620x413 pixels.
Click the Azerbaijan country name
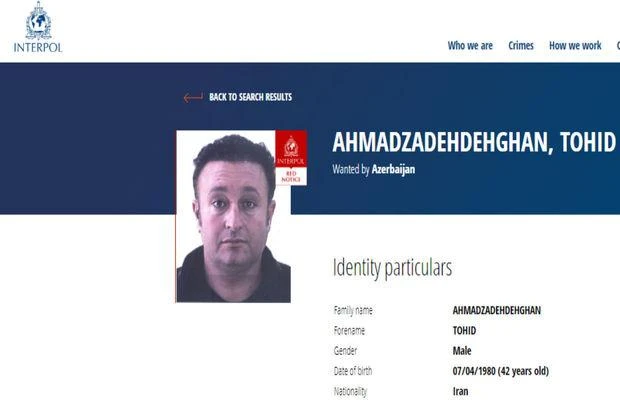(x=393, y=169)
